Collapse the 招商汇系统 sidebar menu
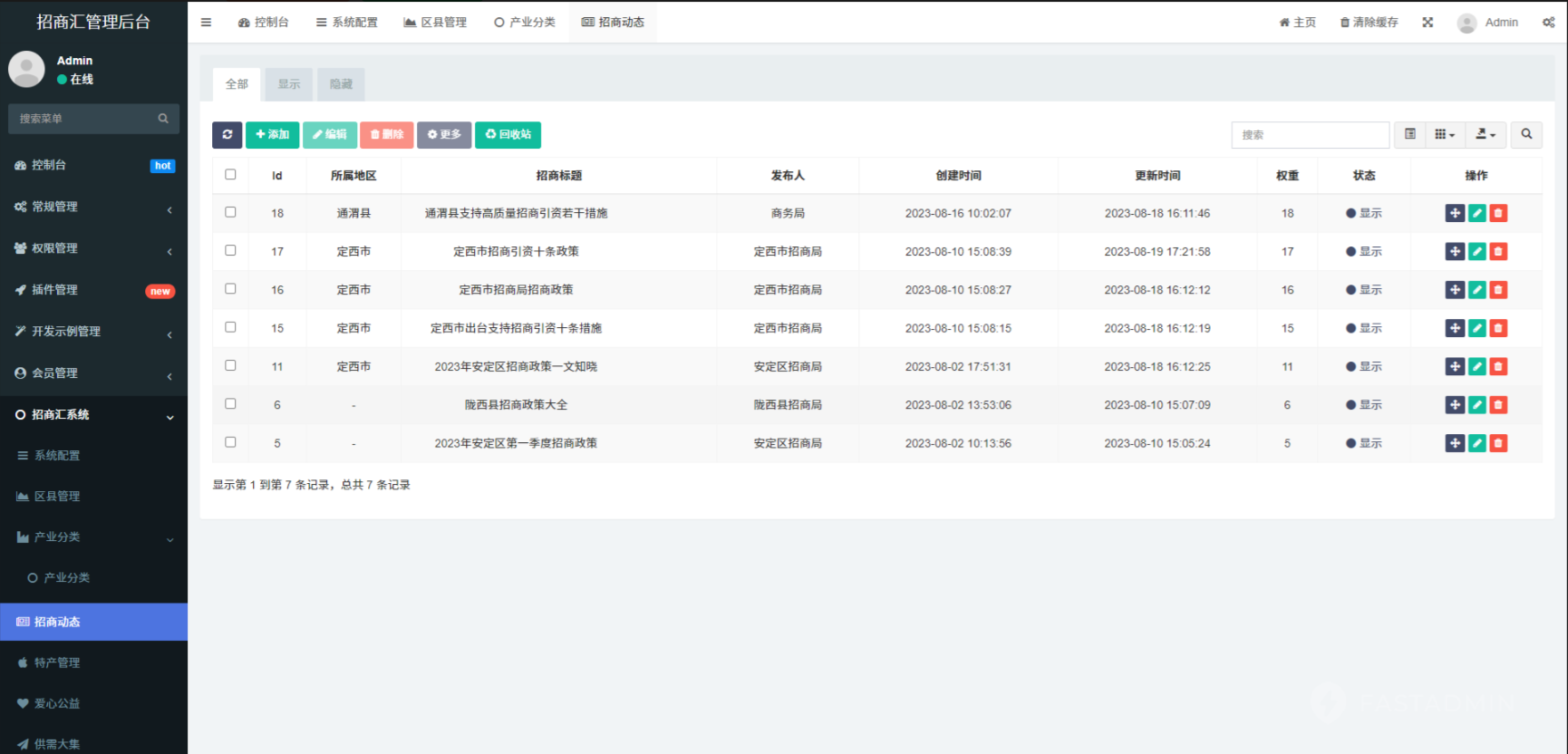Viewport: 1568px width, 754px height. click(x=93, y=415)
